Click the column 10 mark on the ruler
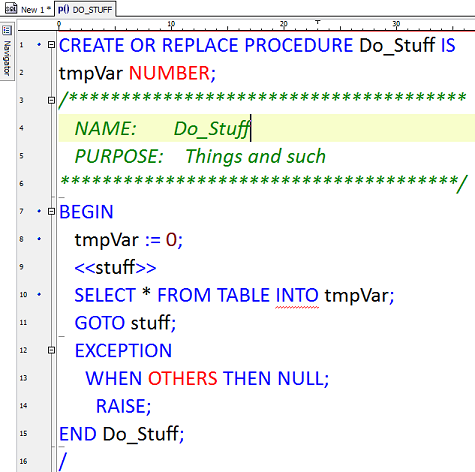This screenshot has width=475, height=472. 171,24
